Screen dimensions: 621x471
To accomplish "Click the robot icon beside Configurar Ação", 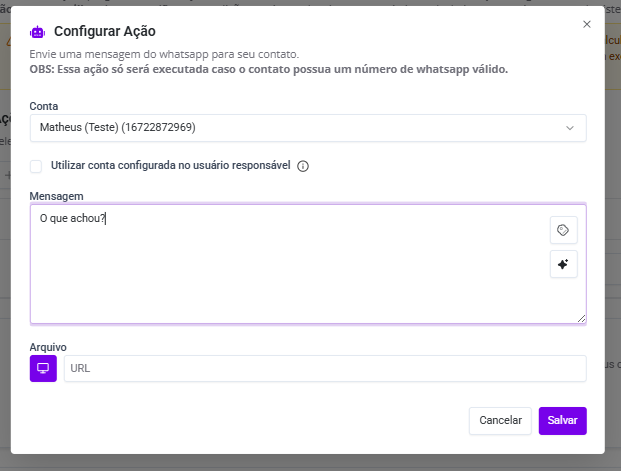I will [38, 32].
